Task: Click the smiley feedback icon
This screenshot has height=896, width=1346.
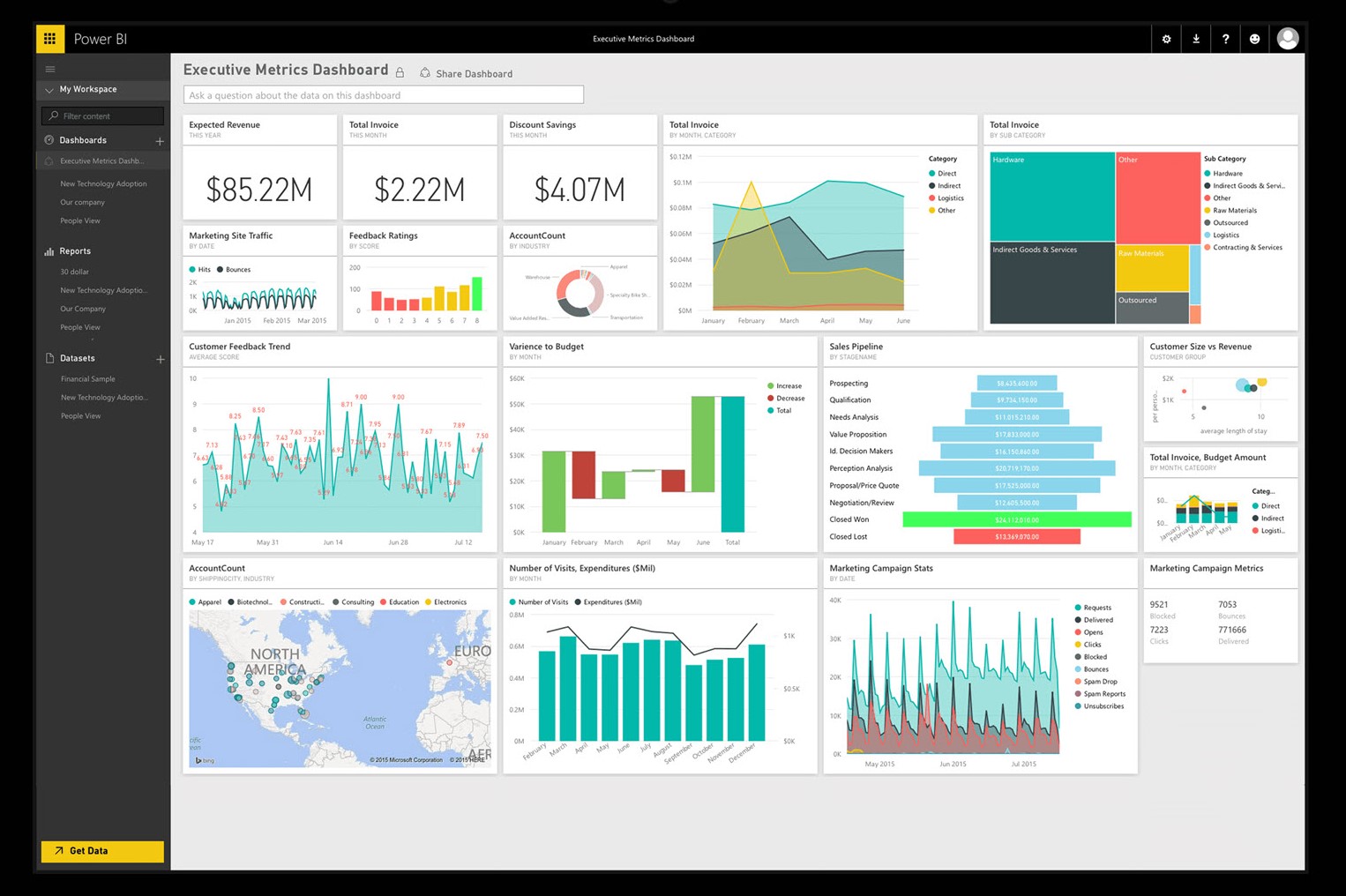Action: [x=1255, y=38]
